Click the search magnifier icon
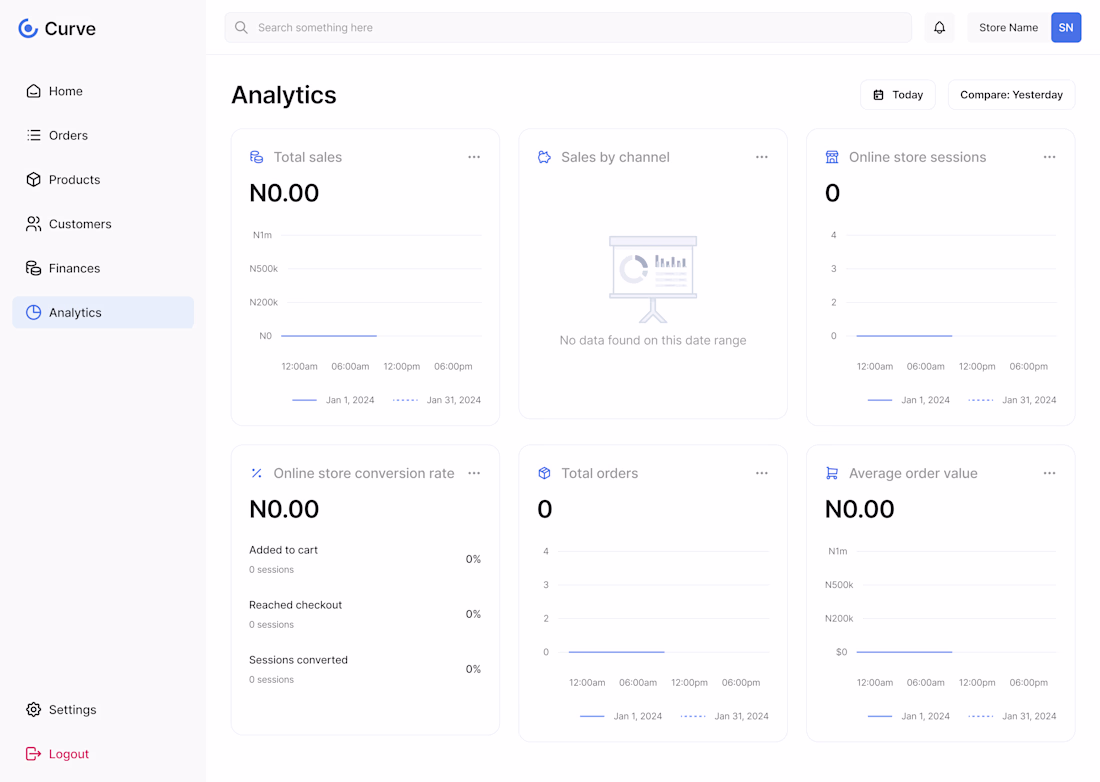1100x782 pixels. pos(241,27)
